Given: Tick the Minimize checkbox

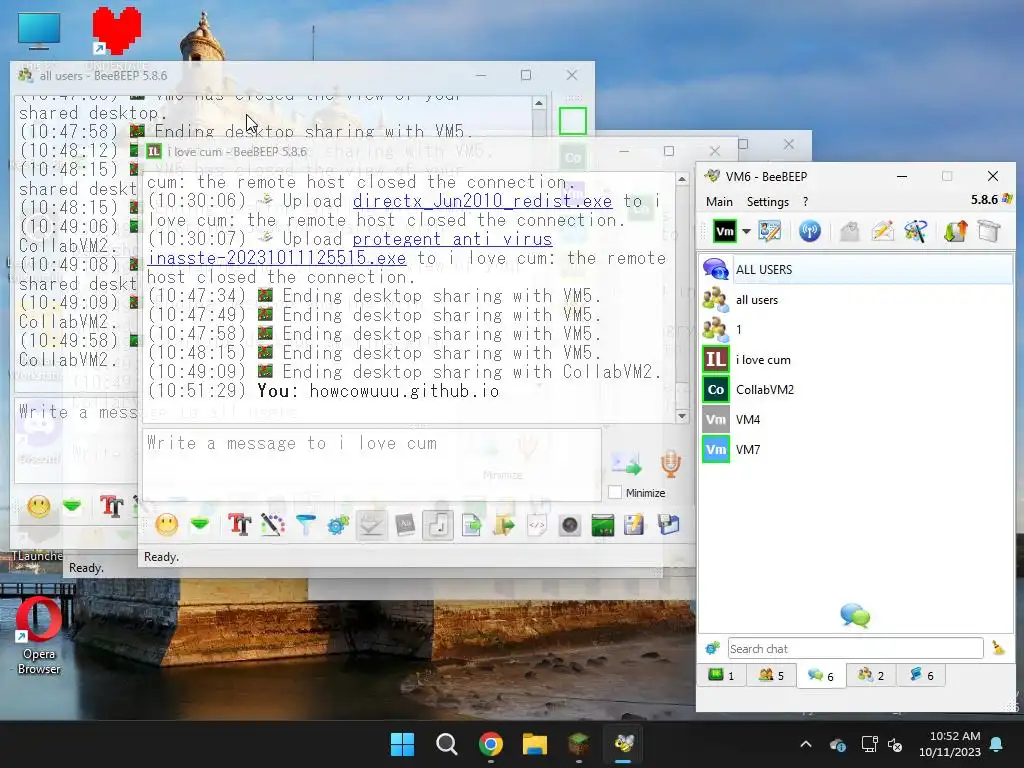Looking at the screenshot, I should pyautogui.click(x=615, y=492).
